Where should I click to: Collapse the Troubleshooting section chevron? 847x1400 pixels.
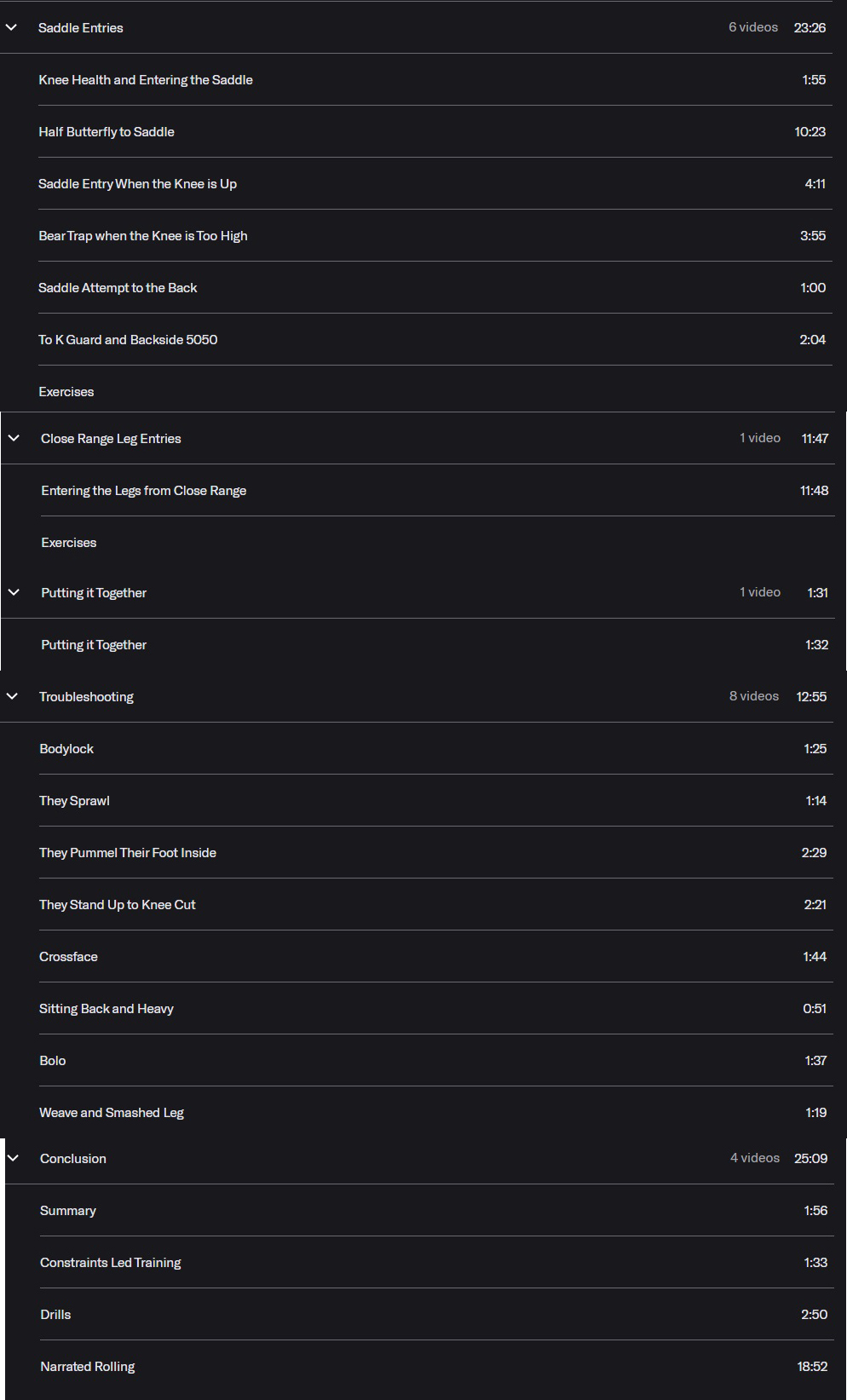tap(12, 696)
